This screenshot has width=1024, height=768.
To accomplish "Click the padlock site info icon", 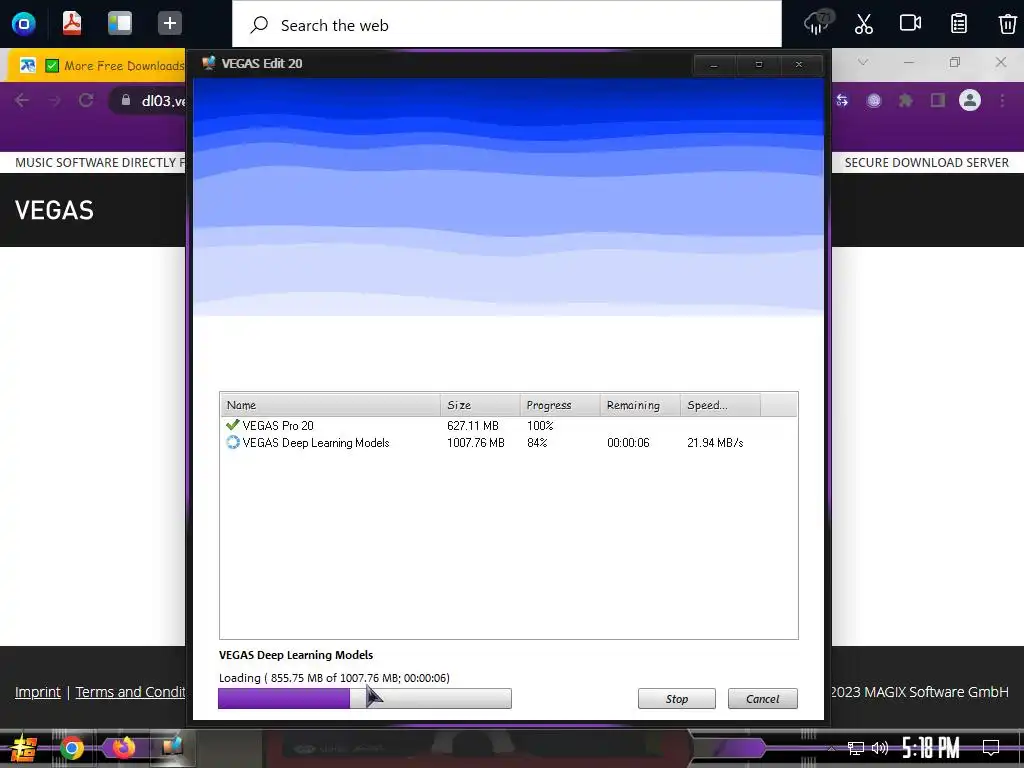I will (125, 99).
